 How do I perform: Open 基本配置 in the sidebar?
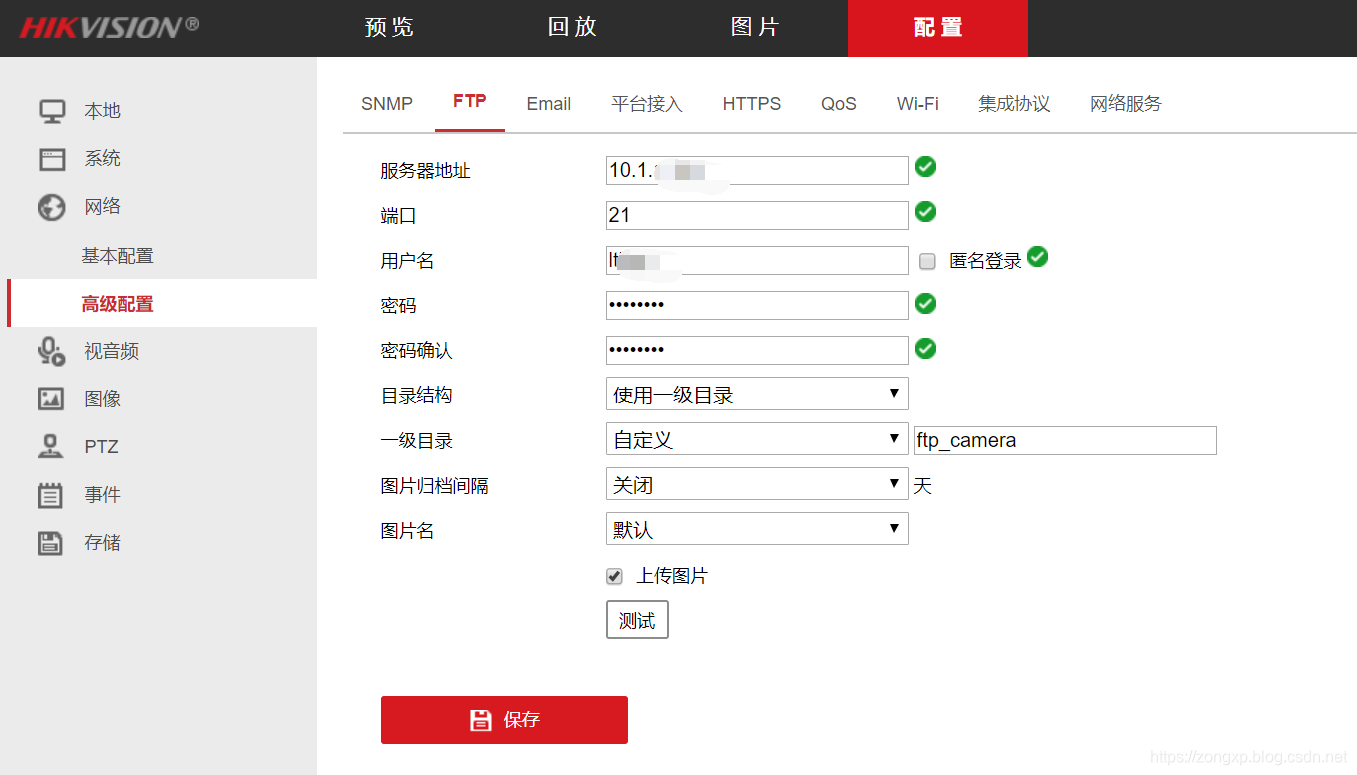coord(118,256)
